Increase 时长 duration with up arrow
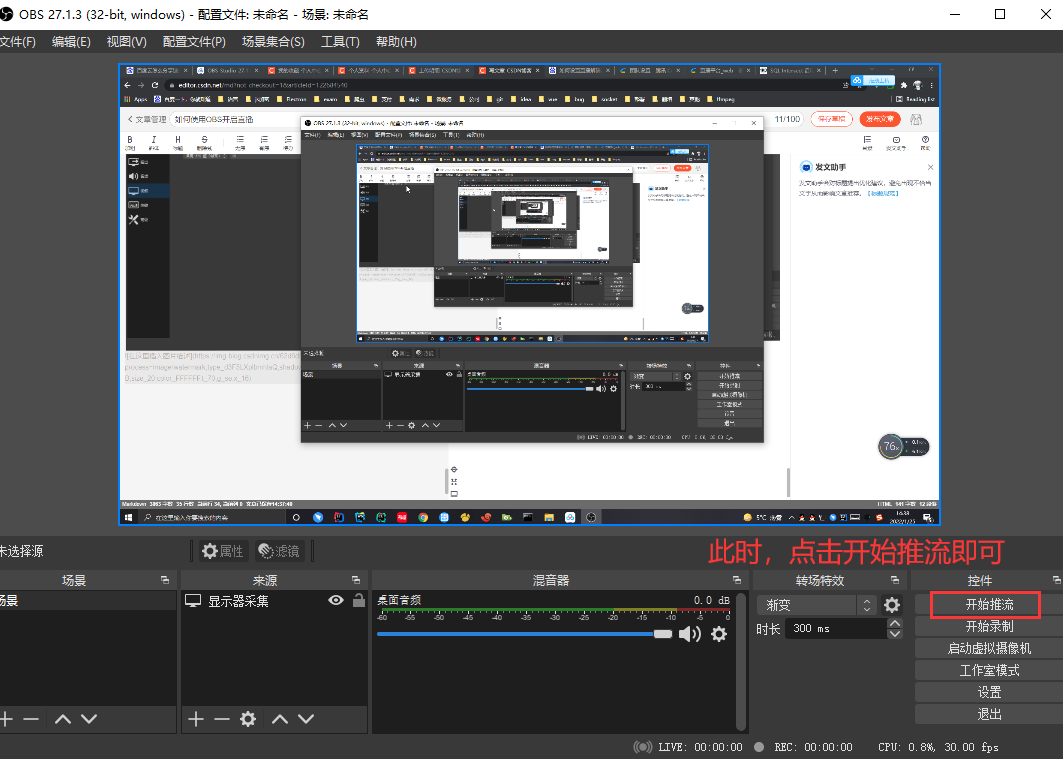Image resolution: width=1063 pixels, height=759 pixels. 895,623
